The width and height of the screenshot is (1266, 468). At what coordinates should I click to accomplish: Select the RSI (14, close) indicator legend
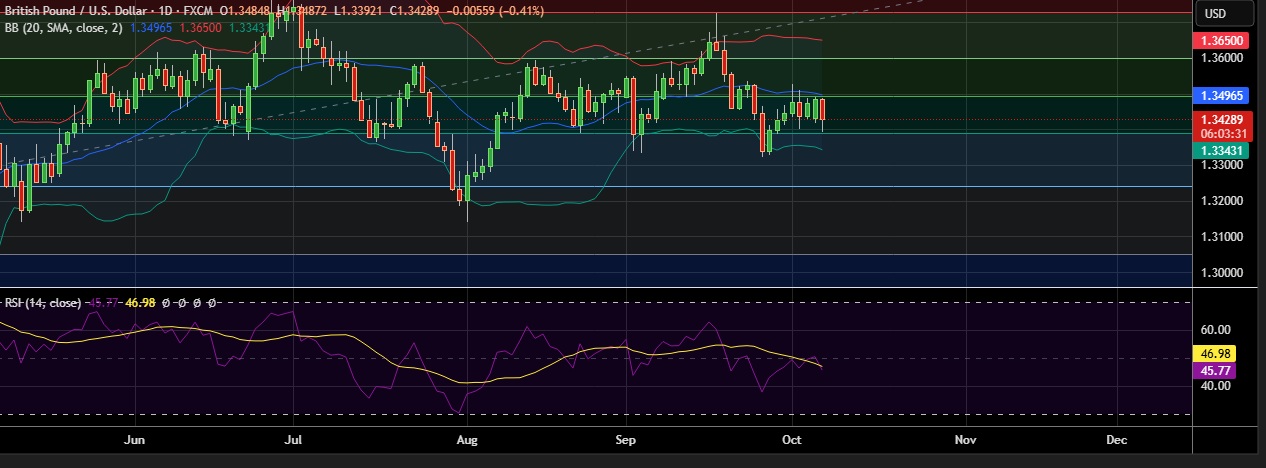pyautogui.click(x=43, y=301)
